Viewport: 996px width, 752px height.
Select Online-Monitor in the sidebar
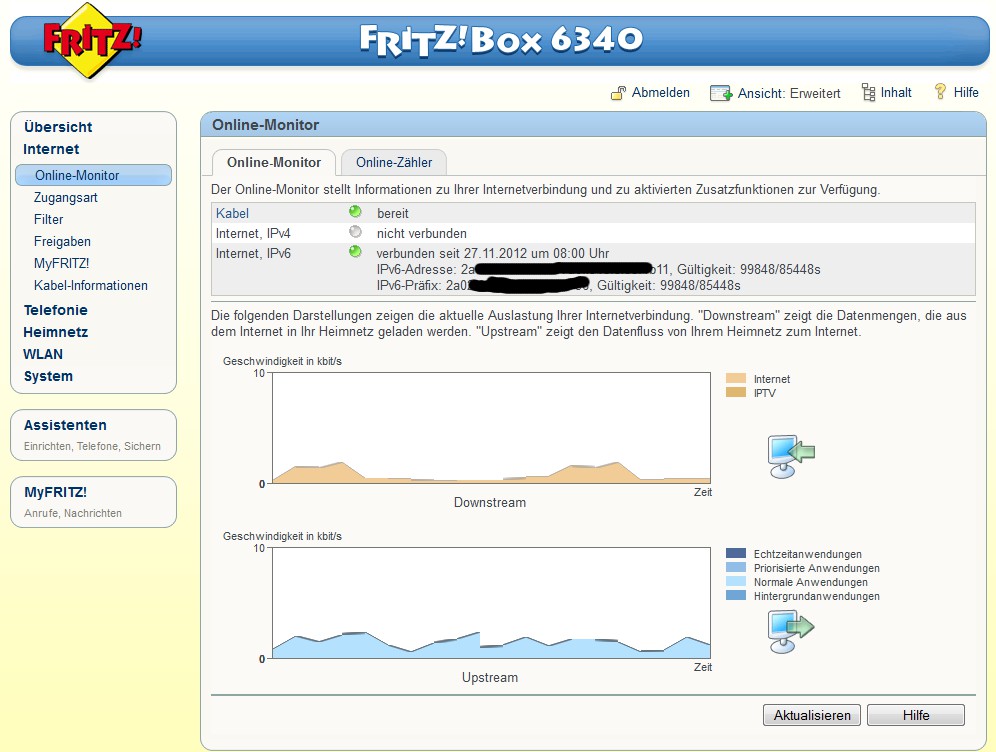tap(93, 175)
